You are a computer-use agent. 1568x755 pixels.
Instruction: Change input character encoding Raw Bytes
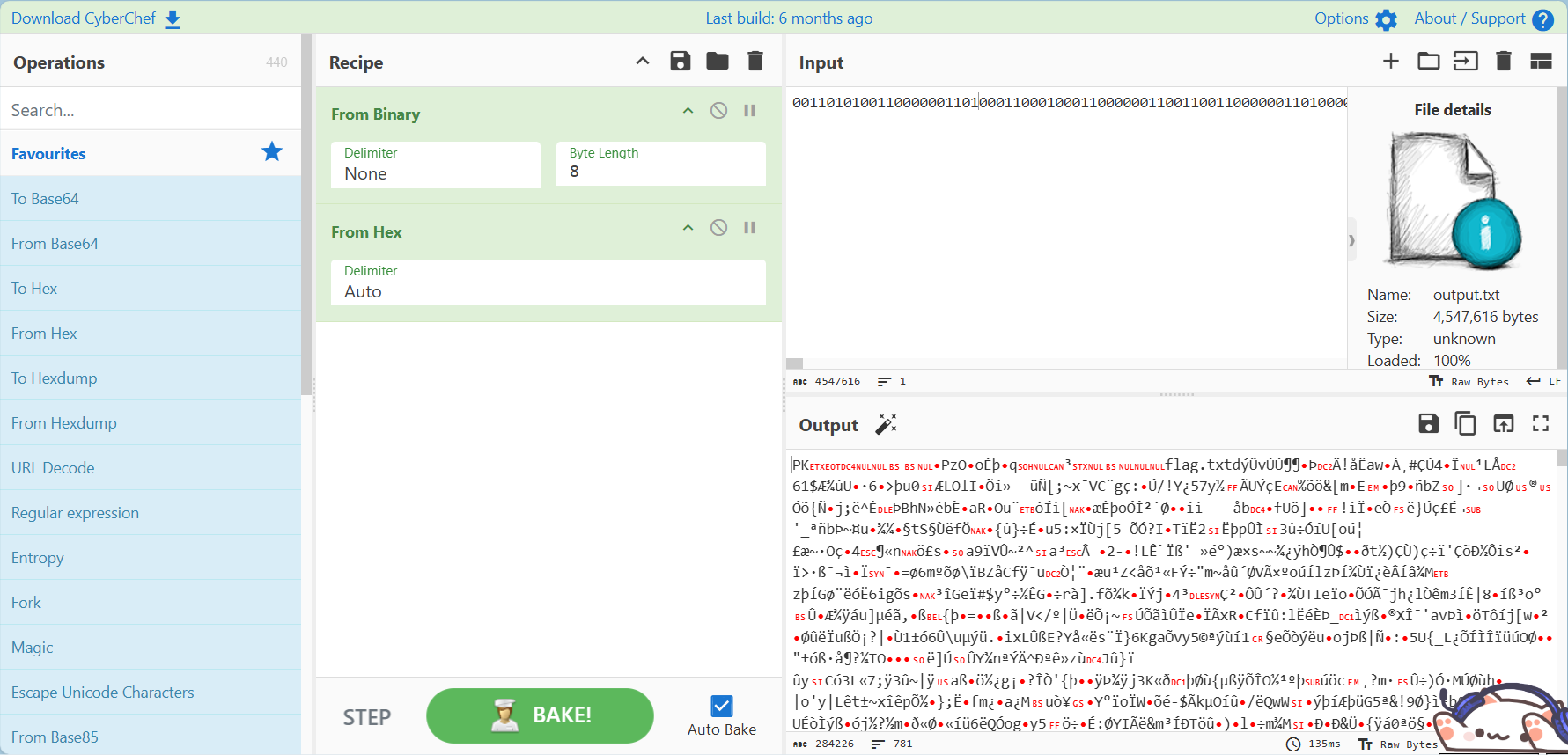pos(1469,381)
